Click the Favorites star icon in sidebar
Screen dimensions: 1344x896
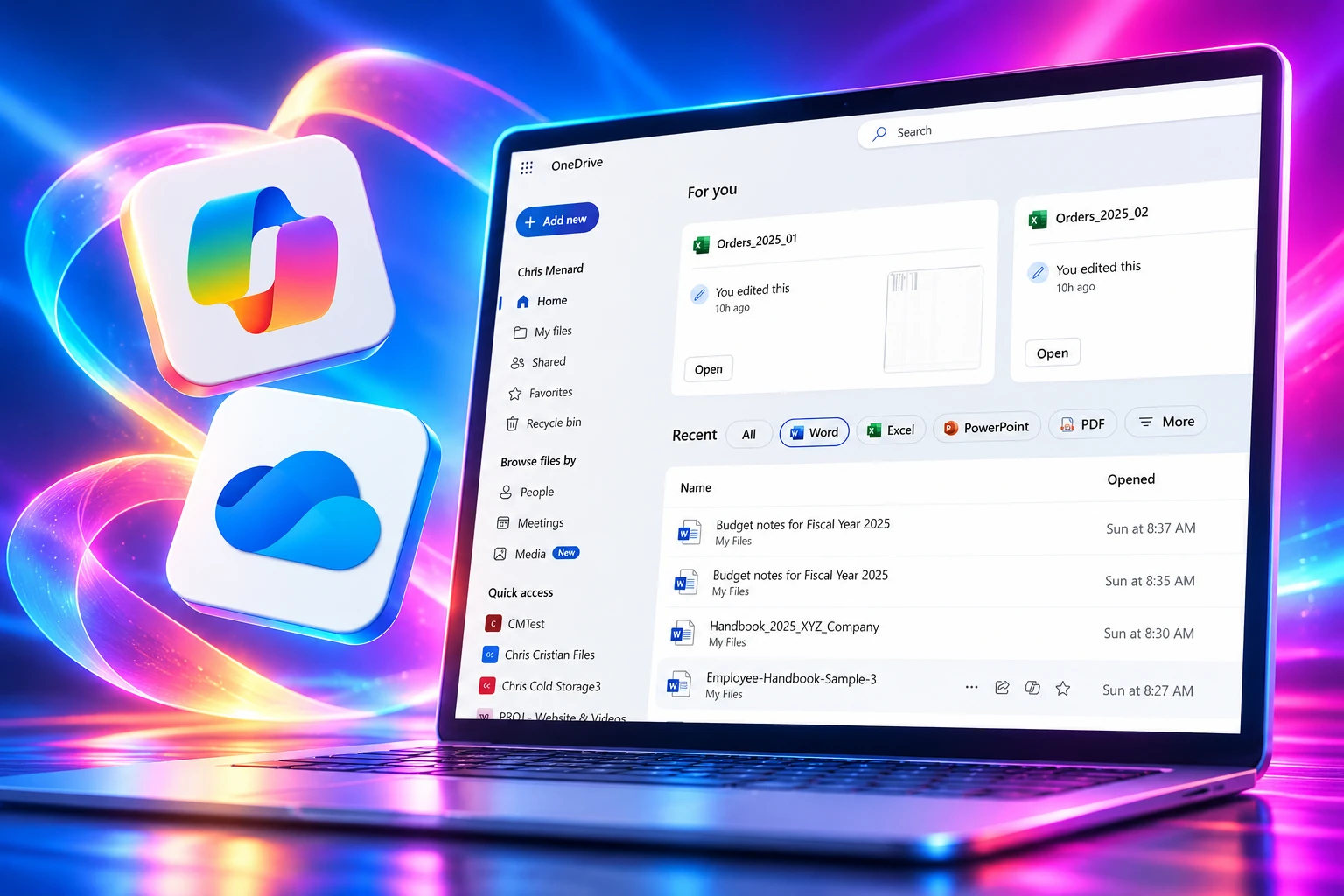pos(515,394)
